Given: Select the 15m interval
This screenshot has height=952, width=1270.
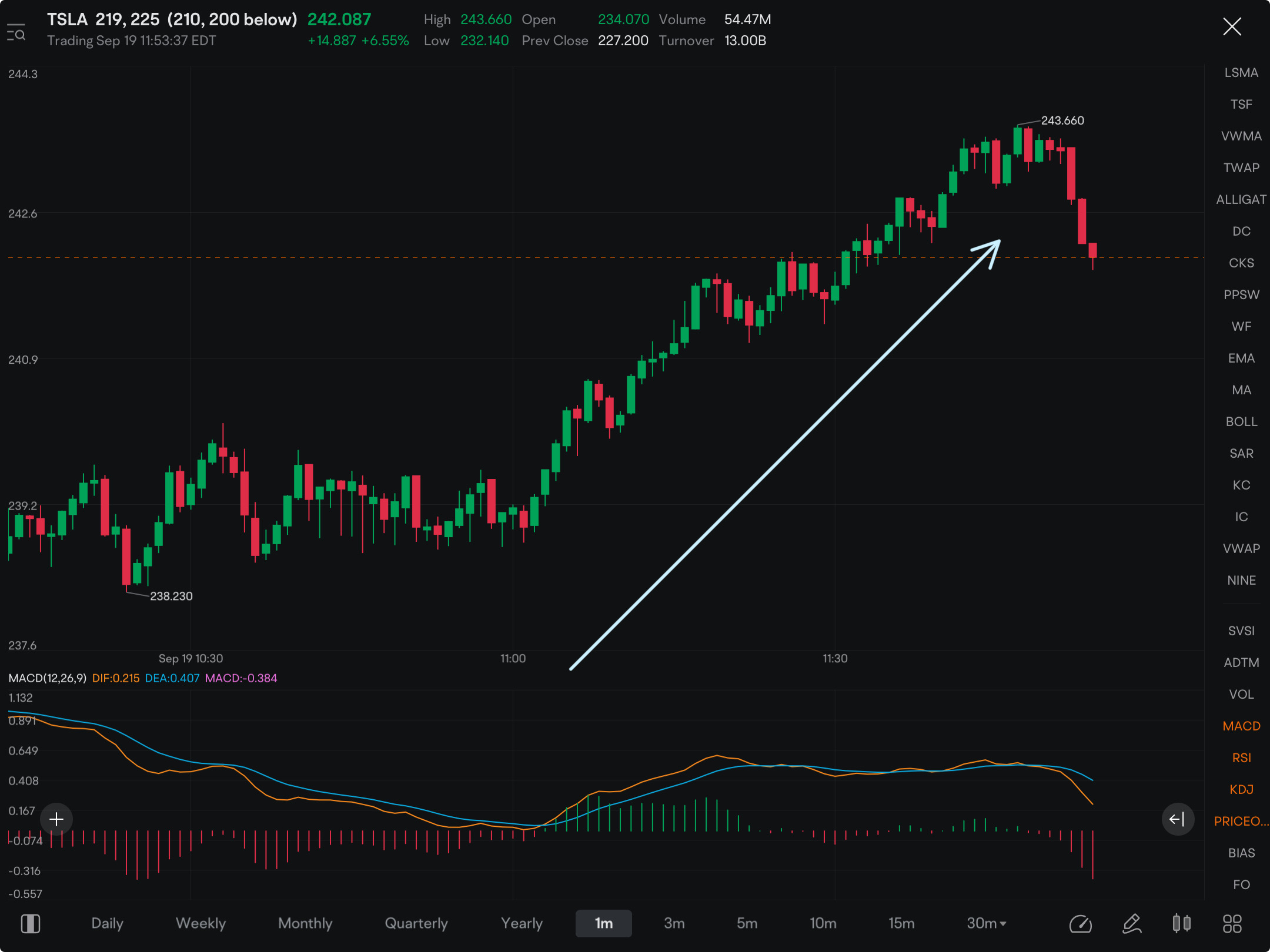Looking at the screenshot, I should coord(901,923).
